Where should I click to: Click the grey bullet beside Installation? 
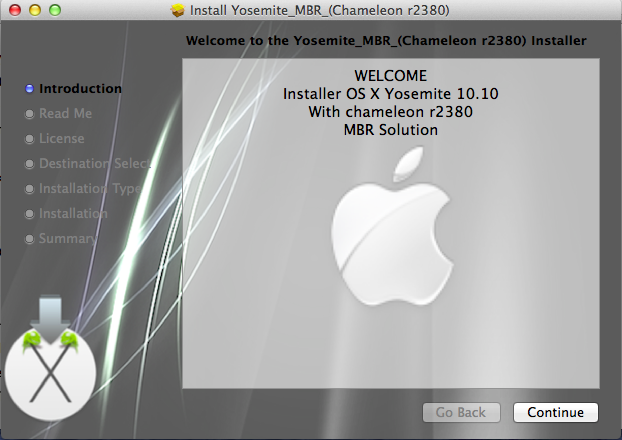click(29, 214)
